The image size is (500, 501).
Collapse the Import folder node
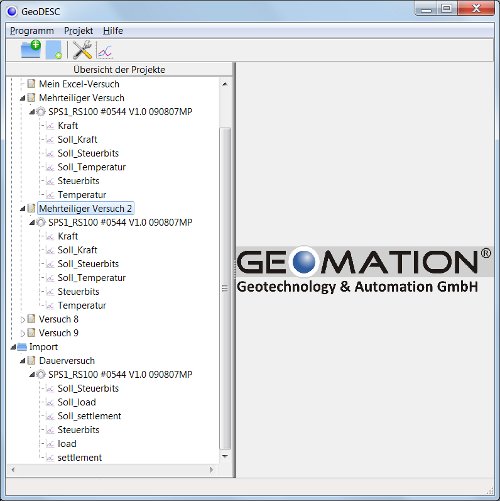13,347
